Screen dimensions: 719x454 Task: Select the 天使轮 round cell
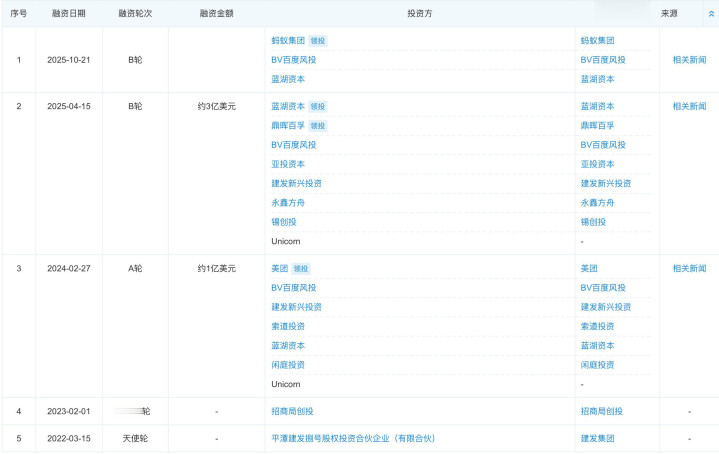(135, 438)
